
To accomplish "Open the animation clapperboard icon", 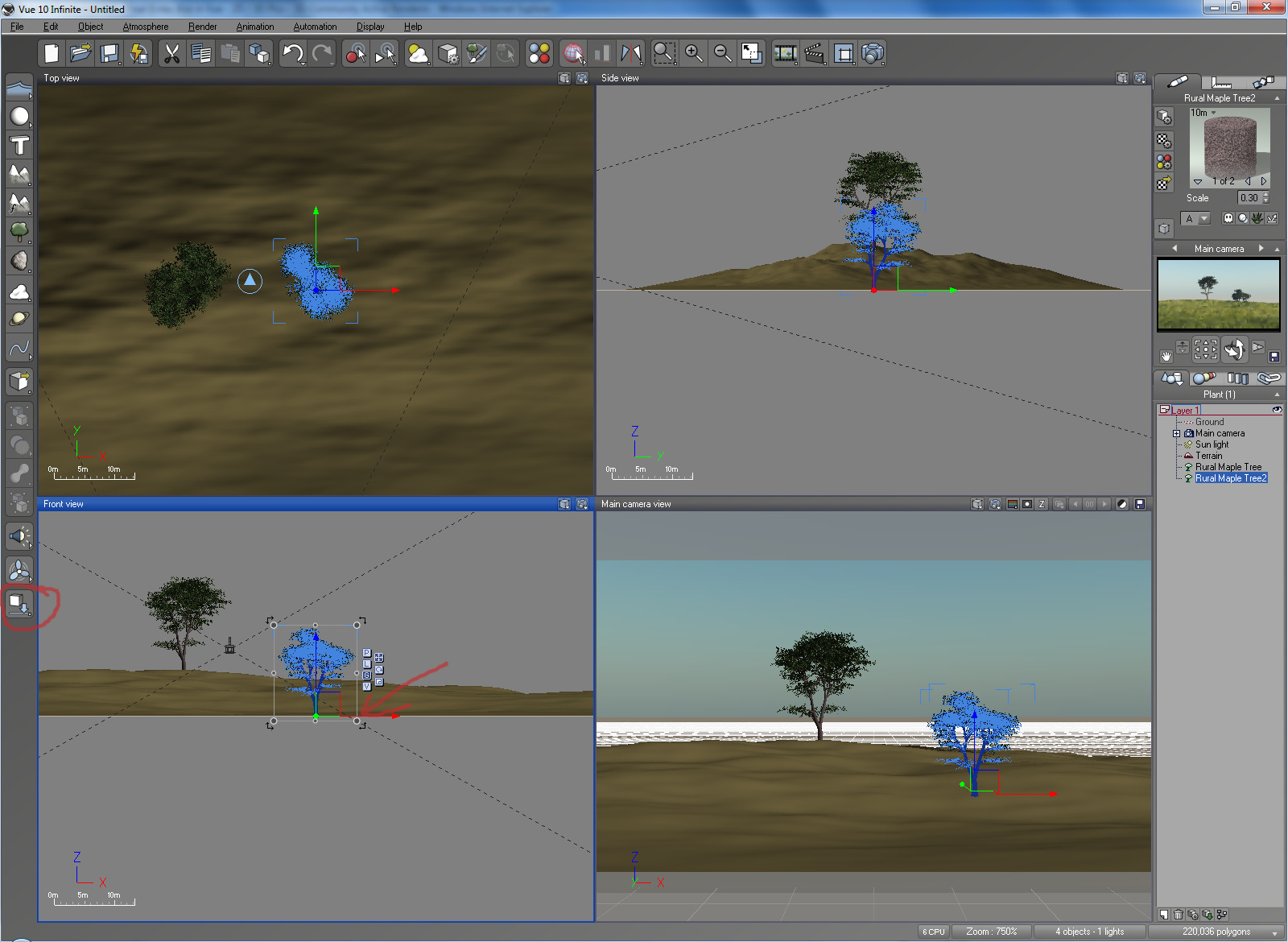I will point(815,54).
